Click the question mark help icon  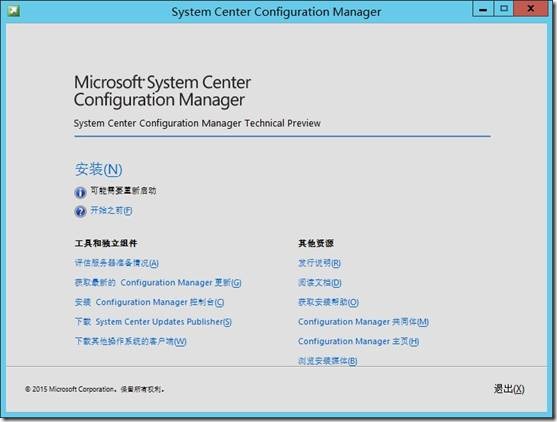point(80,211)
